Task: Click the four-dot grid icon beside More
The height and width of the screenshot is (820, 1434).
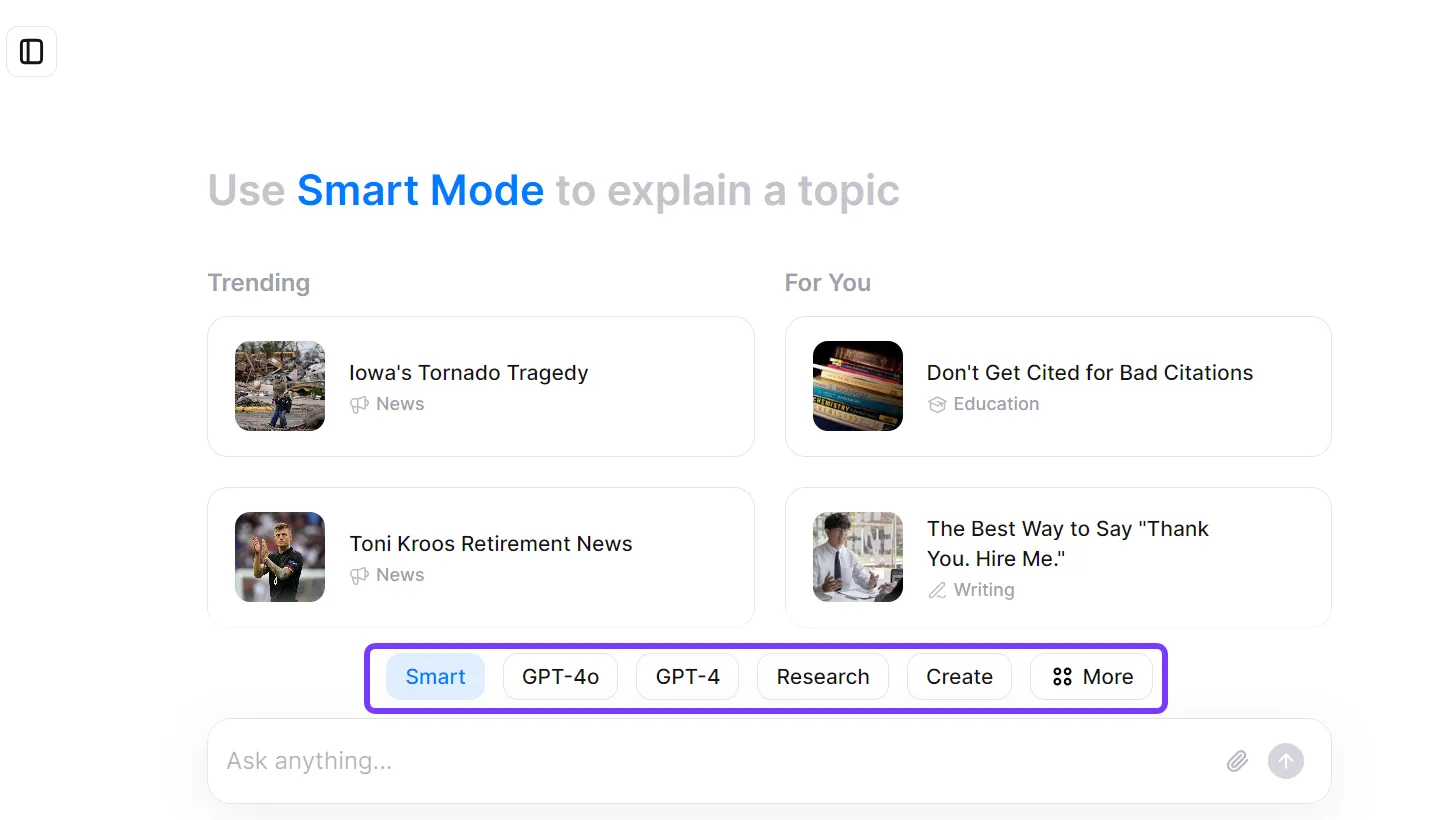Action: coord(1062,677)
